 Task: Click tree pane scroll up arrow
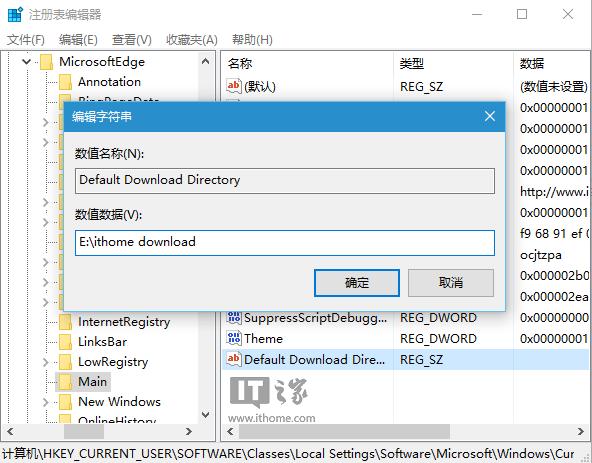click(206, 61)
